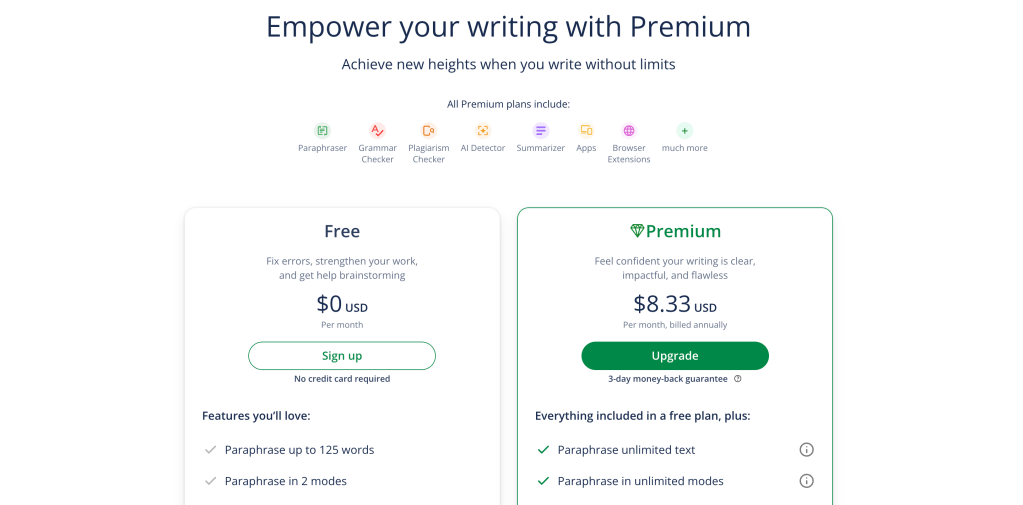1023x505 pixels.
Task: Select the Plagiarism Checker icon
Action: (x=428, y=131)
